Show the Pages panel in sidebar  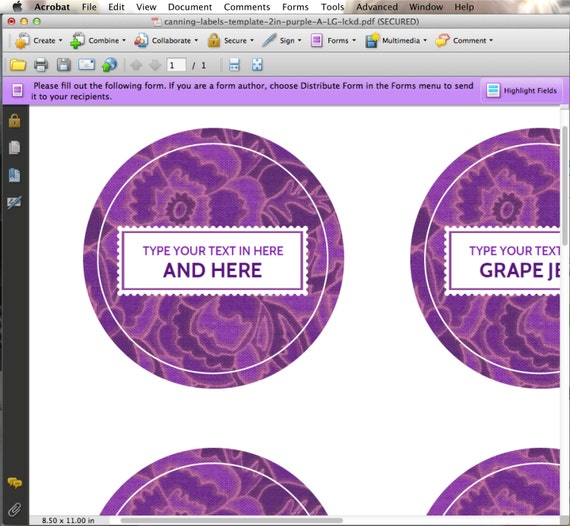[x=15, y=148]
